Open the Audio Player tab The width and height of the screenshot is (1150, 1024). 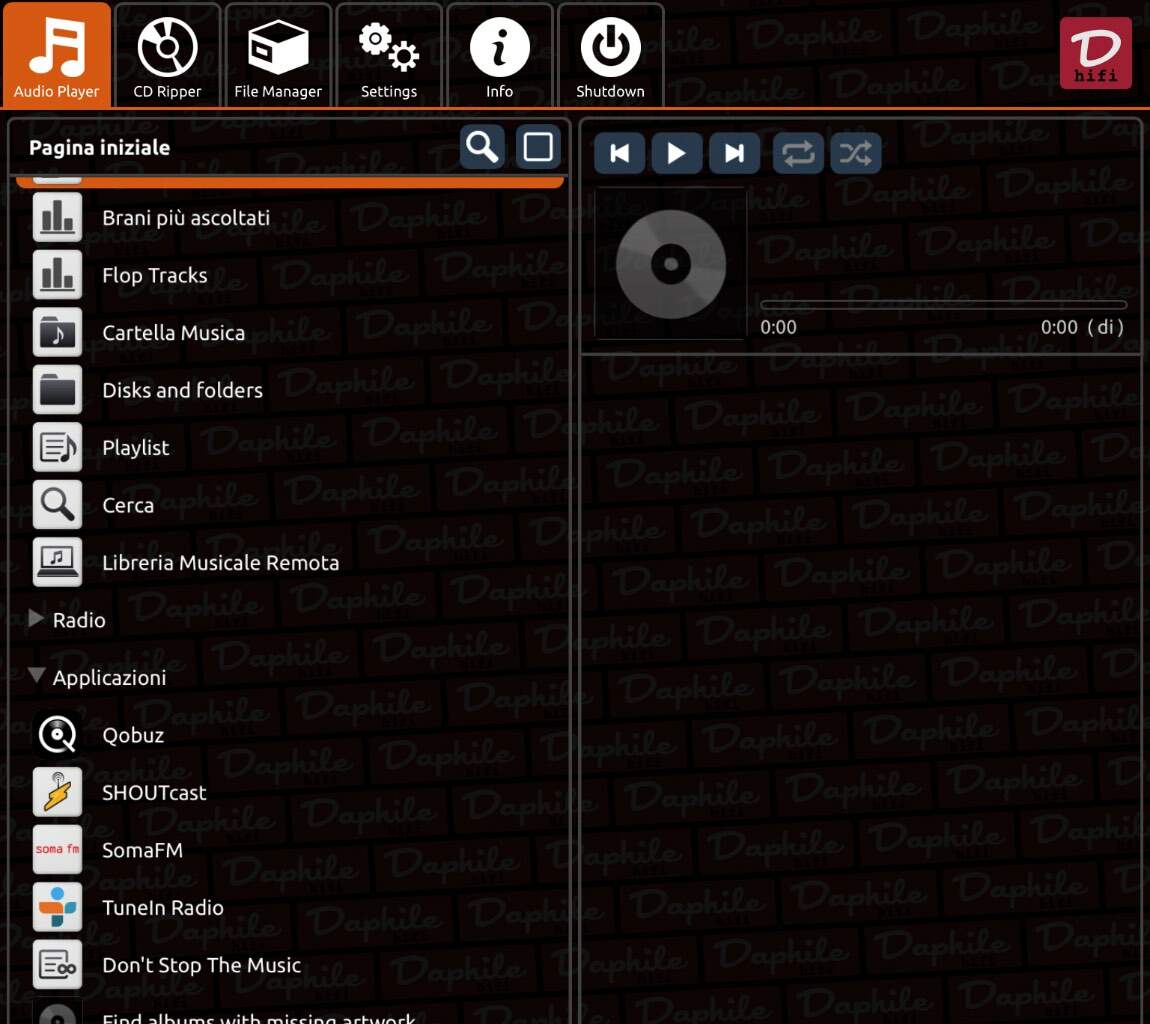(56, 54)
